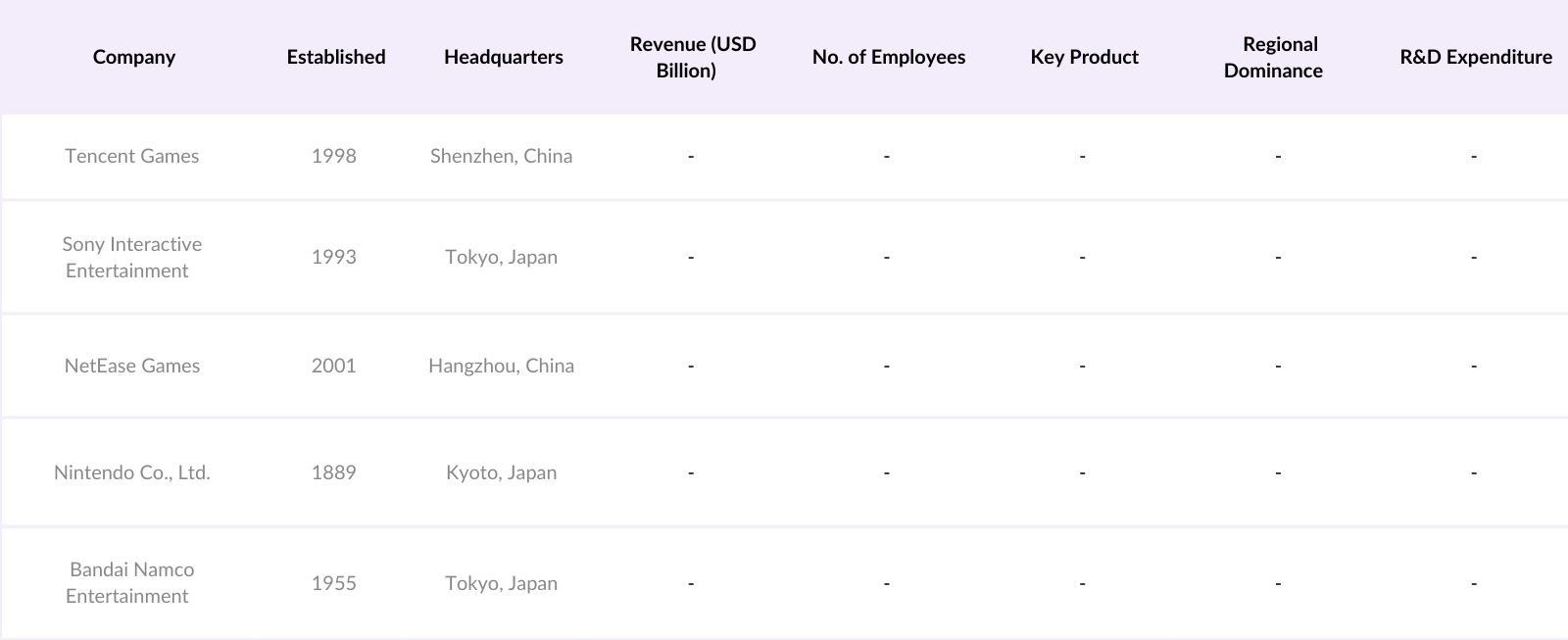
Task: Click the Kyoto, Japan headquarters cell
Action: (x=501, y=472)
